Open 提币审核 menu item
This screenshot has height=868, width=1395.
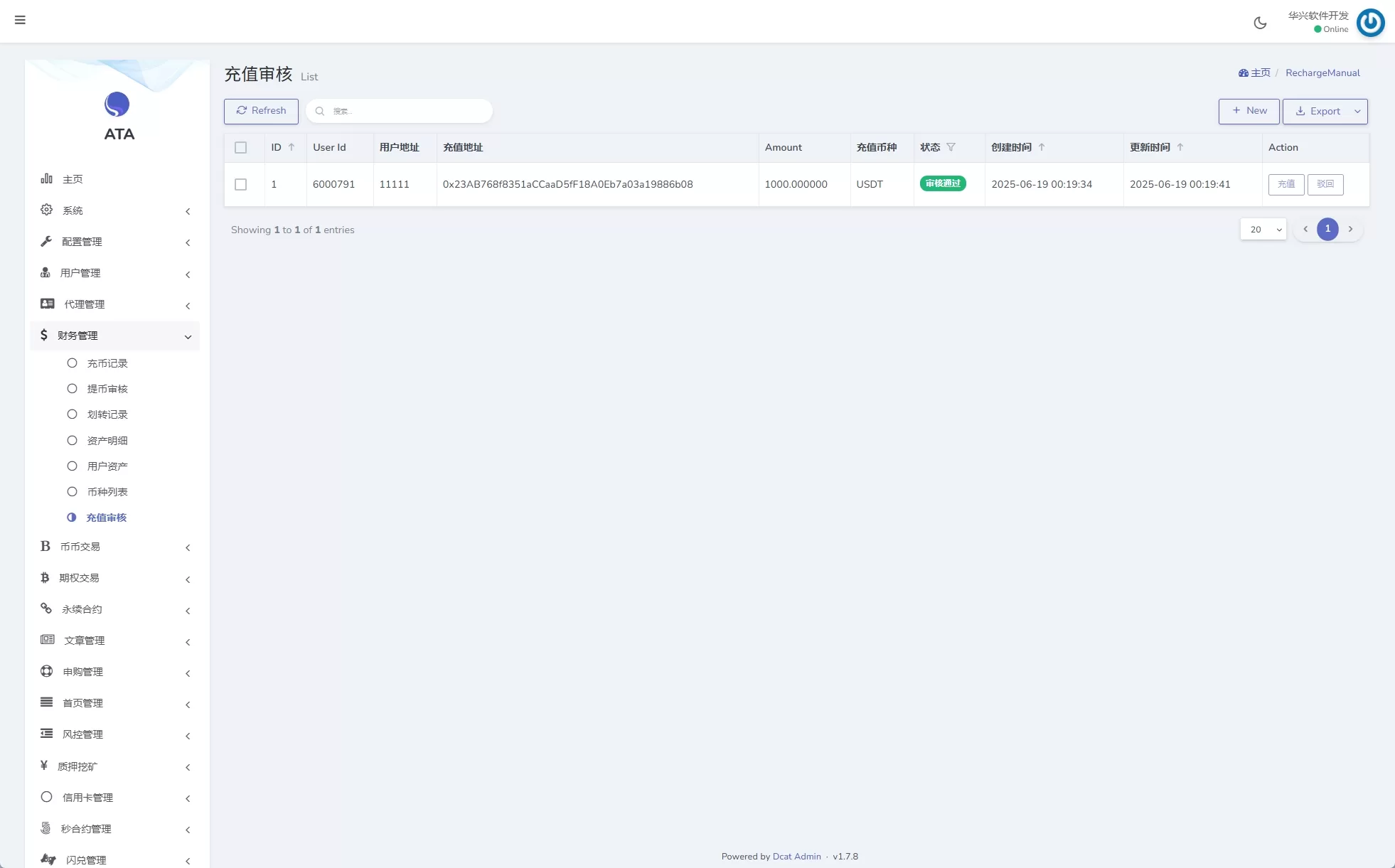107,389
